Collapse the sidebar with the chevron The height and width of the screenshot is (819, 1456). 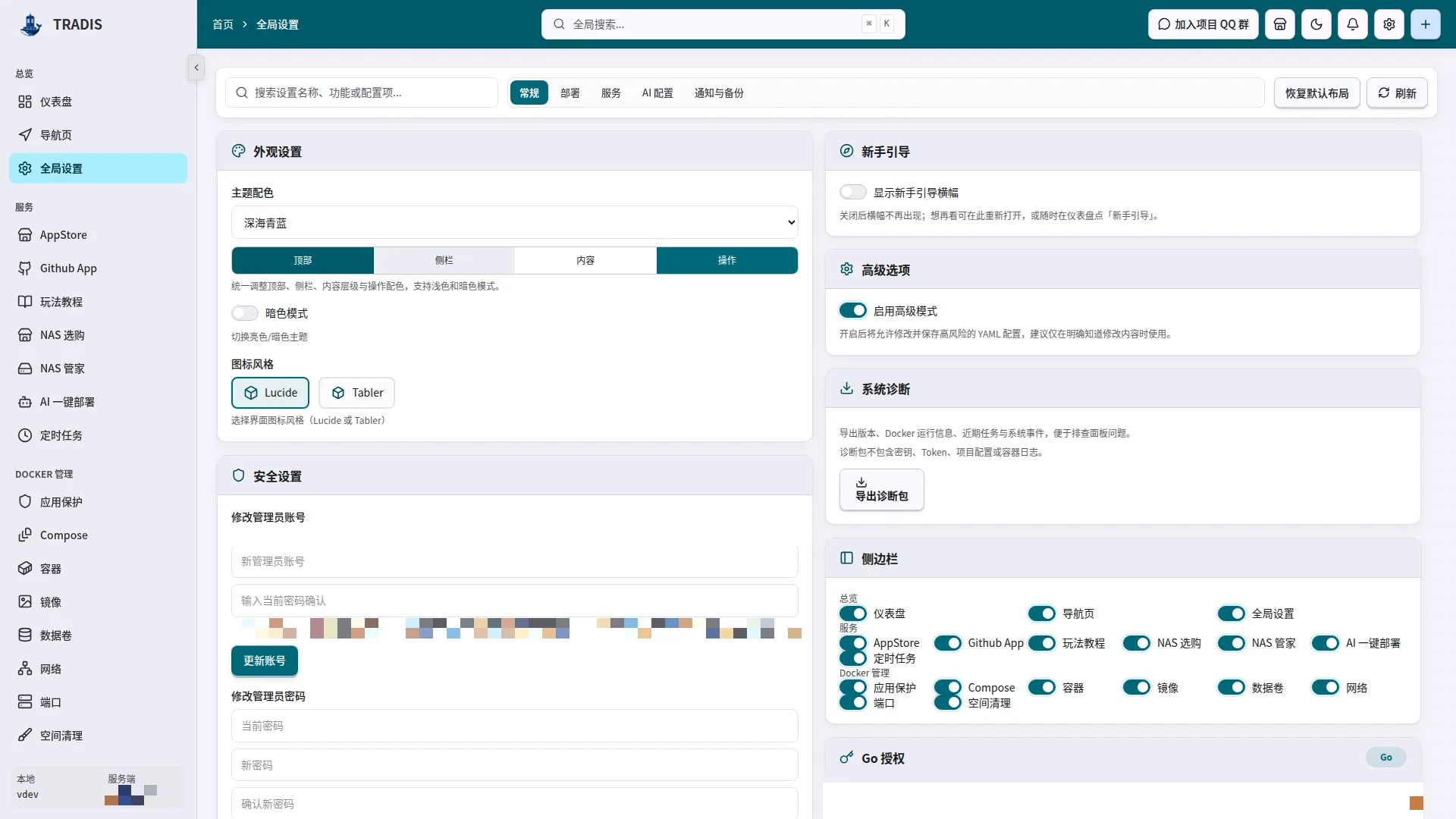[x=196, y=67]
